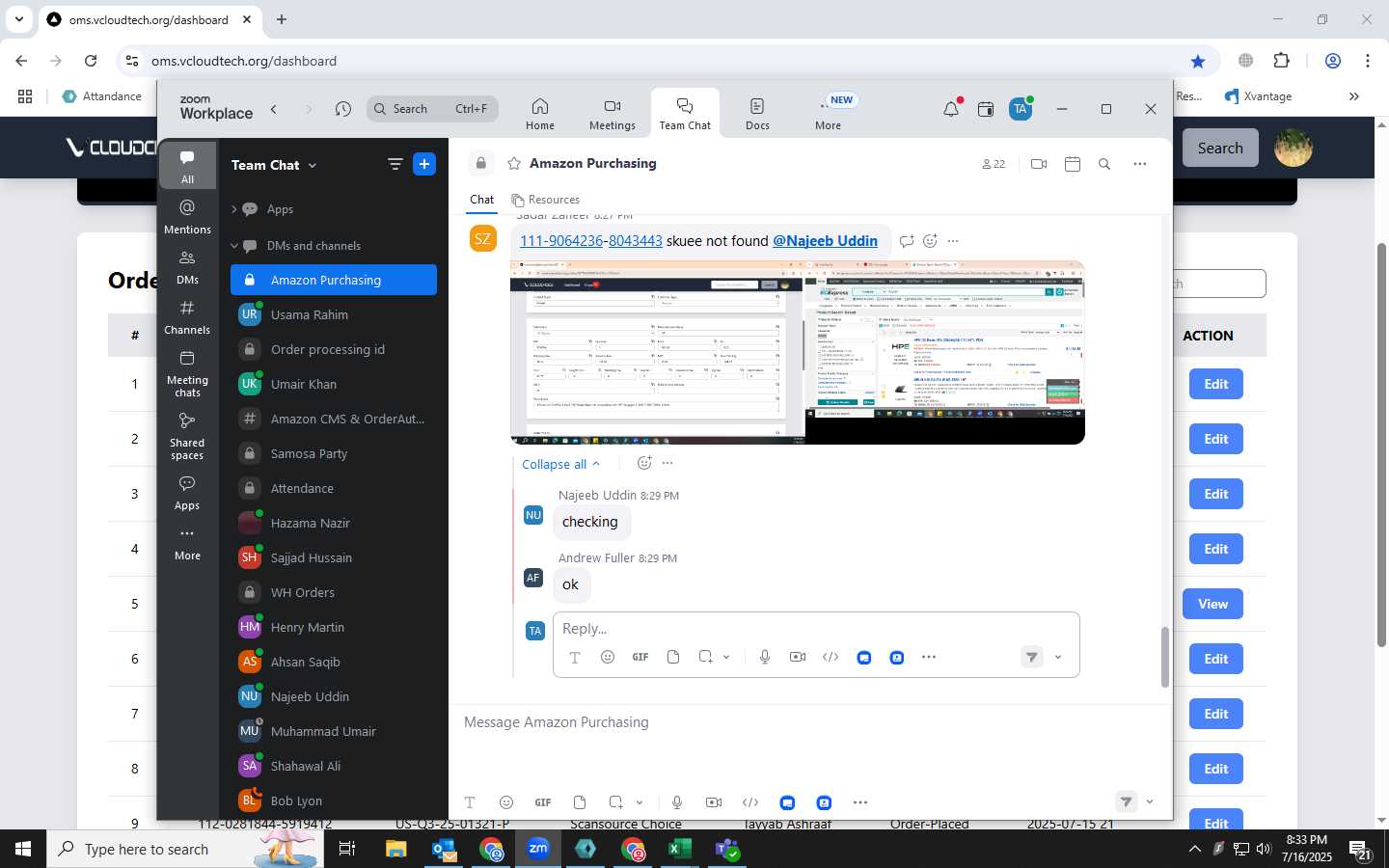The height and width of the screenshot is (868, 1389).
Task: Switch to the Home tab in Zoom
Action: [540, 114]
